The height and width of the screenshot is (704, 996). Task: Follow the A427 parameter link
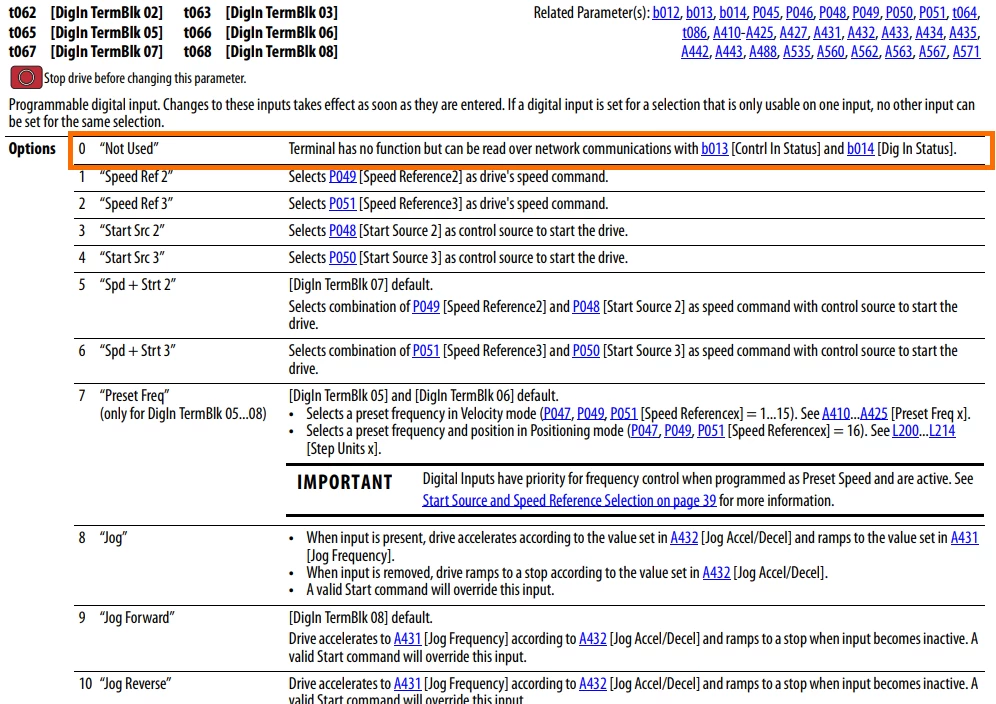pyautogui.click(x=793, y=32)
